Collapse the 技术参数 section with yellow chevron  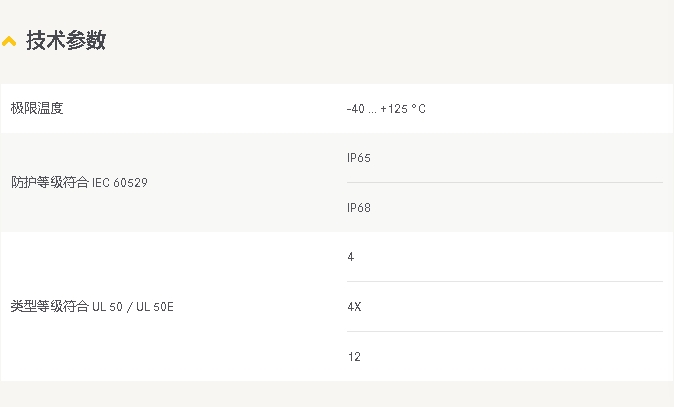point(9,41)
